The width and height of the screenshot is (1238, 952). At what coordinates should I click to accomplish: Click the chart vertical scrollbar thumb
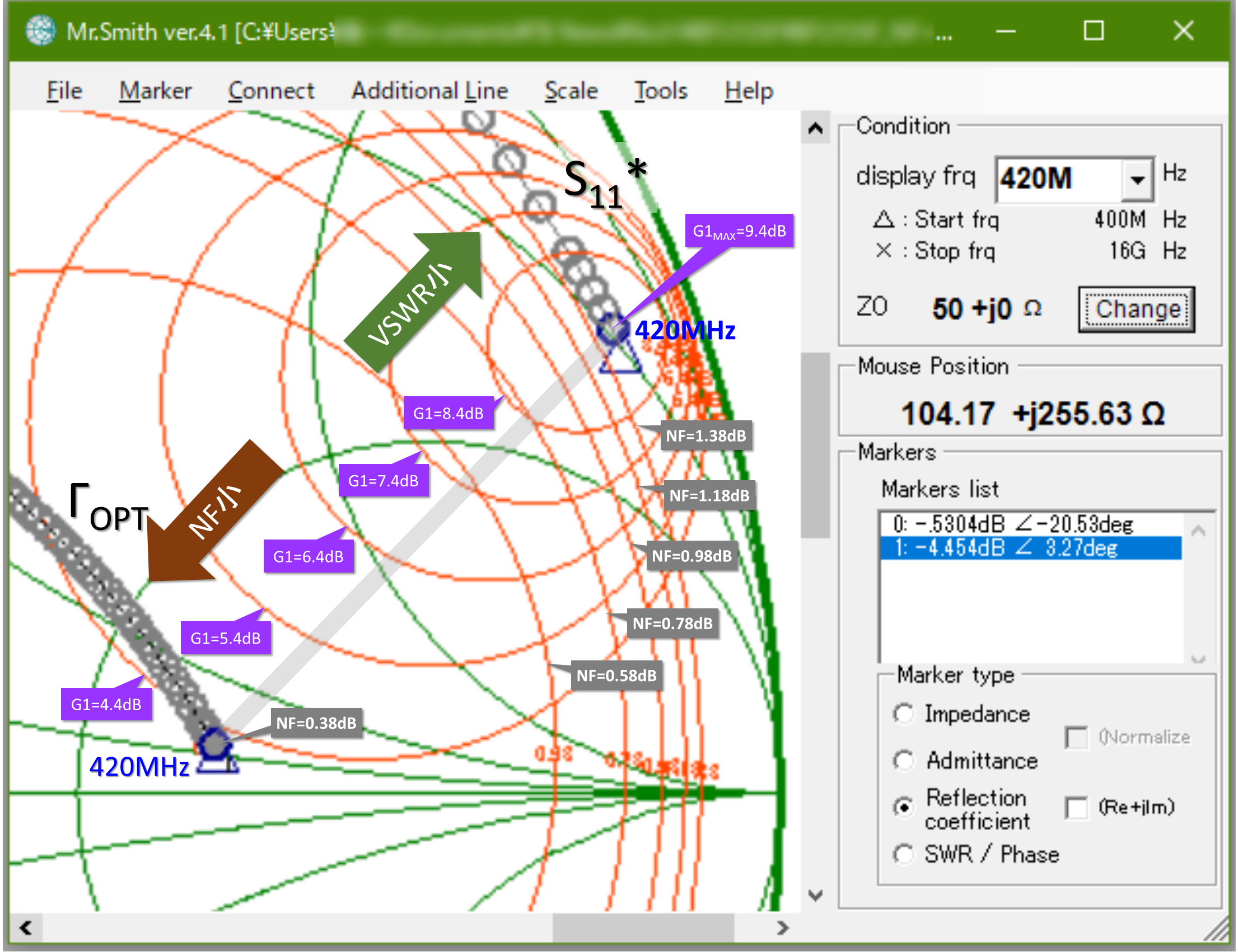click(x=815, y=445)
